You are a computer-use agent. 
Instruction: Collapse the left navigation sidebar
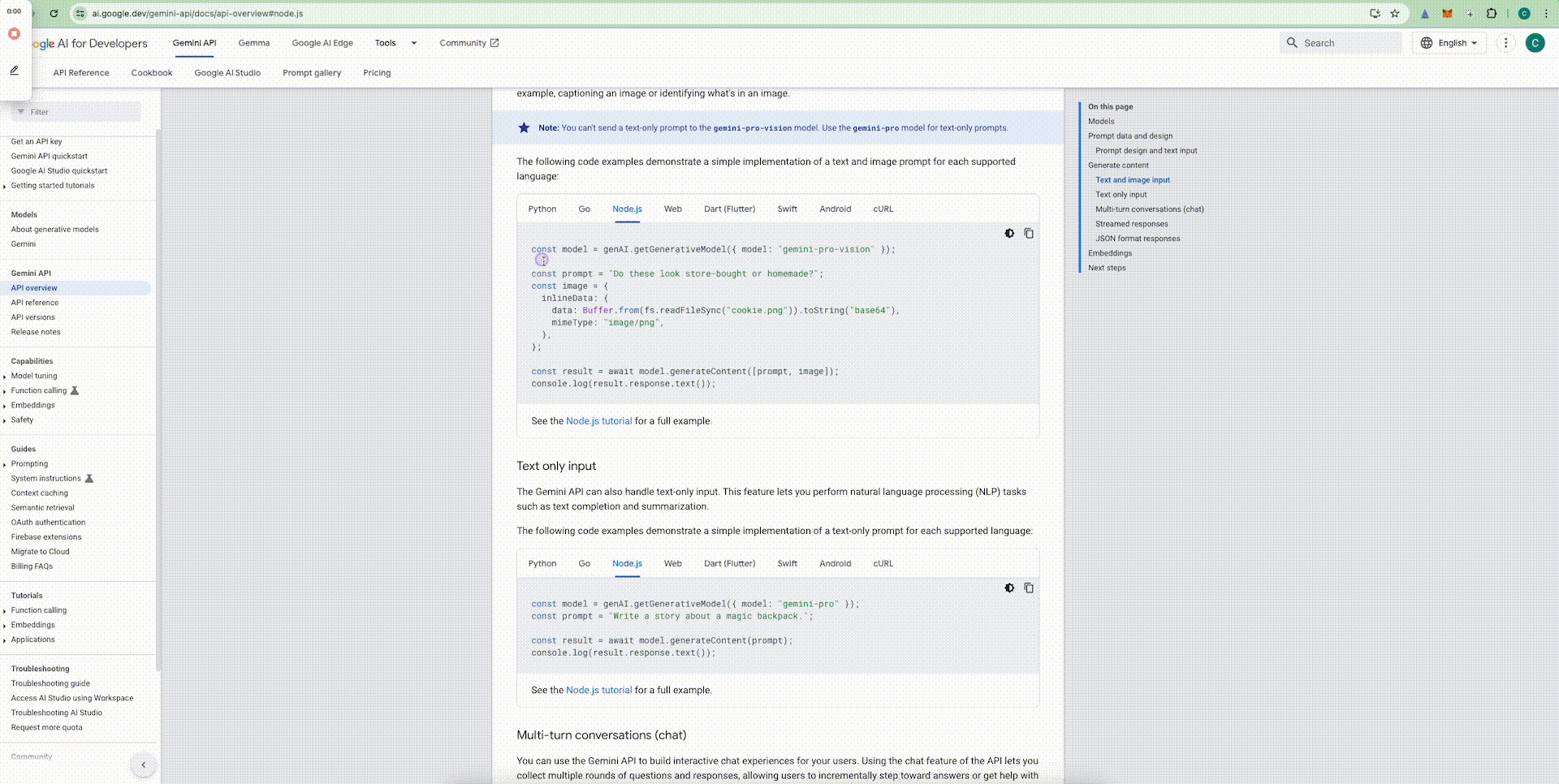[x=144, y=765]
